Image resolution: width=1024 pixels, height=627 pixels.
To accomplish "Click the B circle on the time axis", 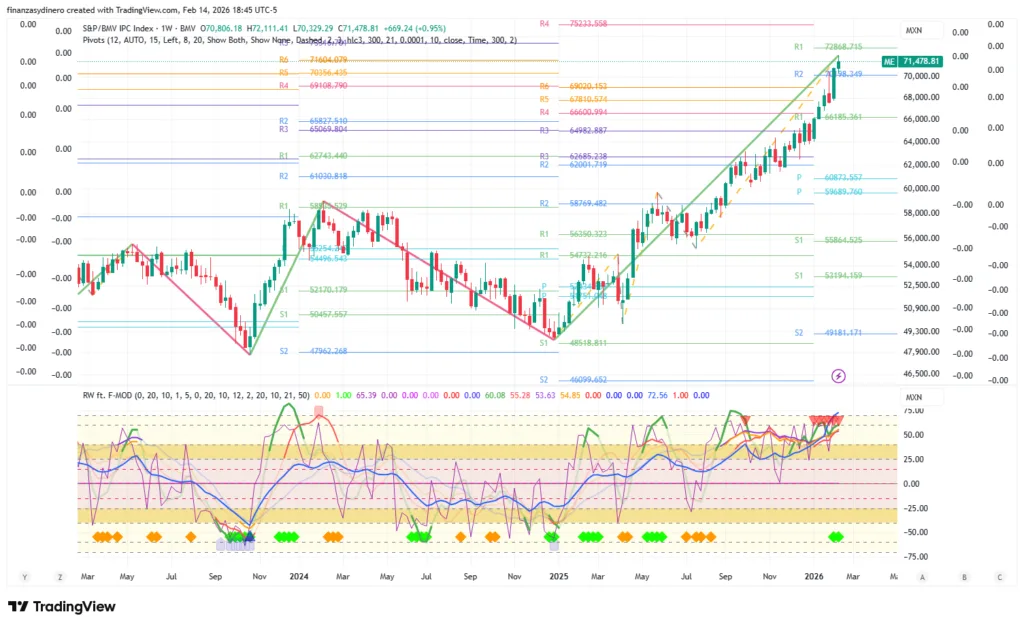I will pyautogui.click(x=963, y=577).
